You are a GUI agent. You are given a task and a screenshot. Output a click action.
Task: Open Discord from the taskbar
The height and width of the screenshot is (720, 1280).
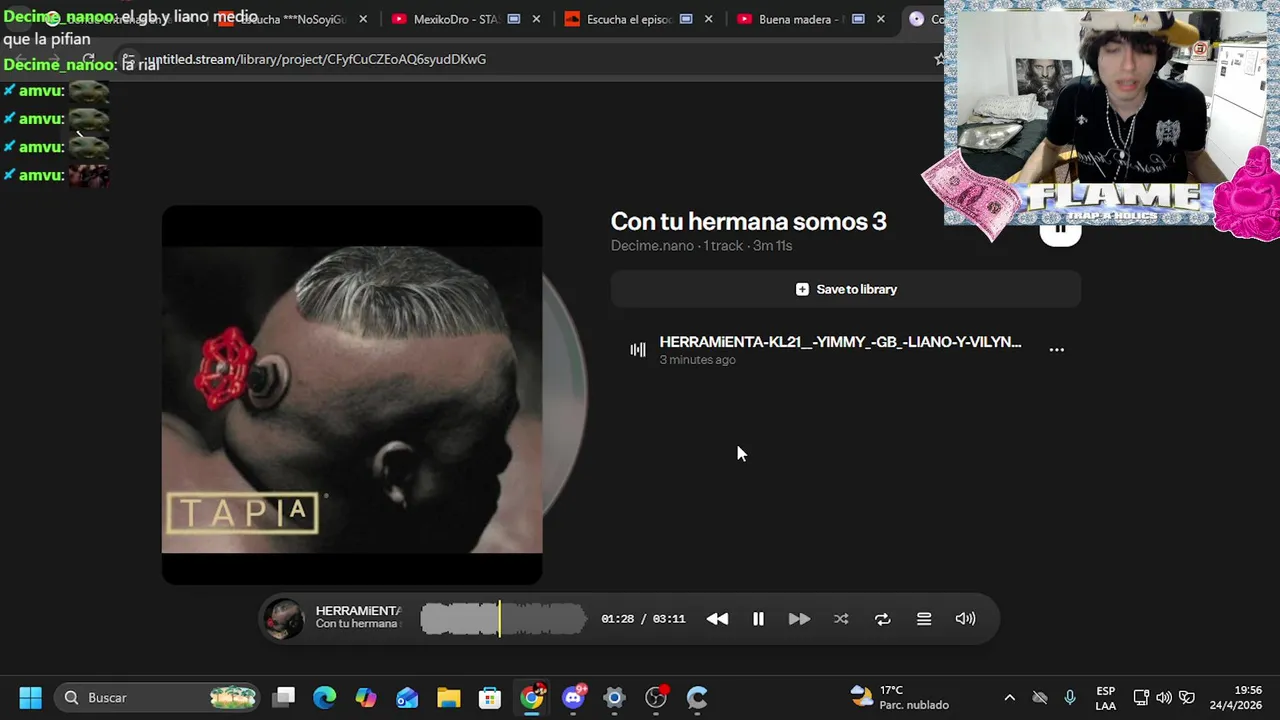(x=573, y=697)
